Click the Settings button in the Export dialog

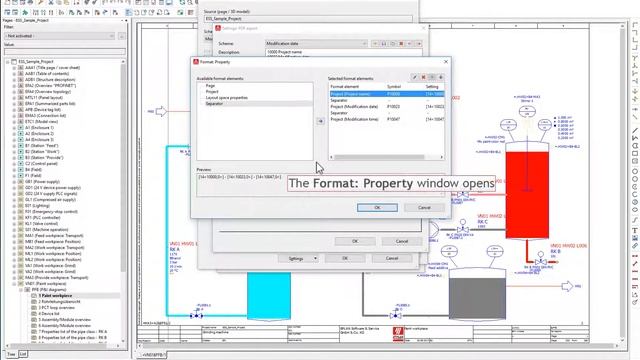[x=298, y=258]
